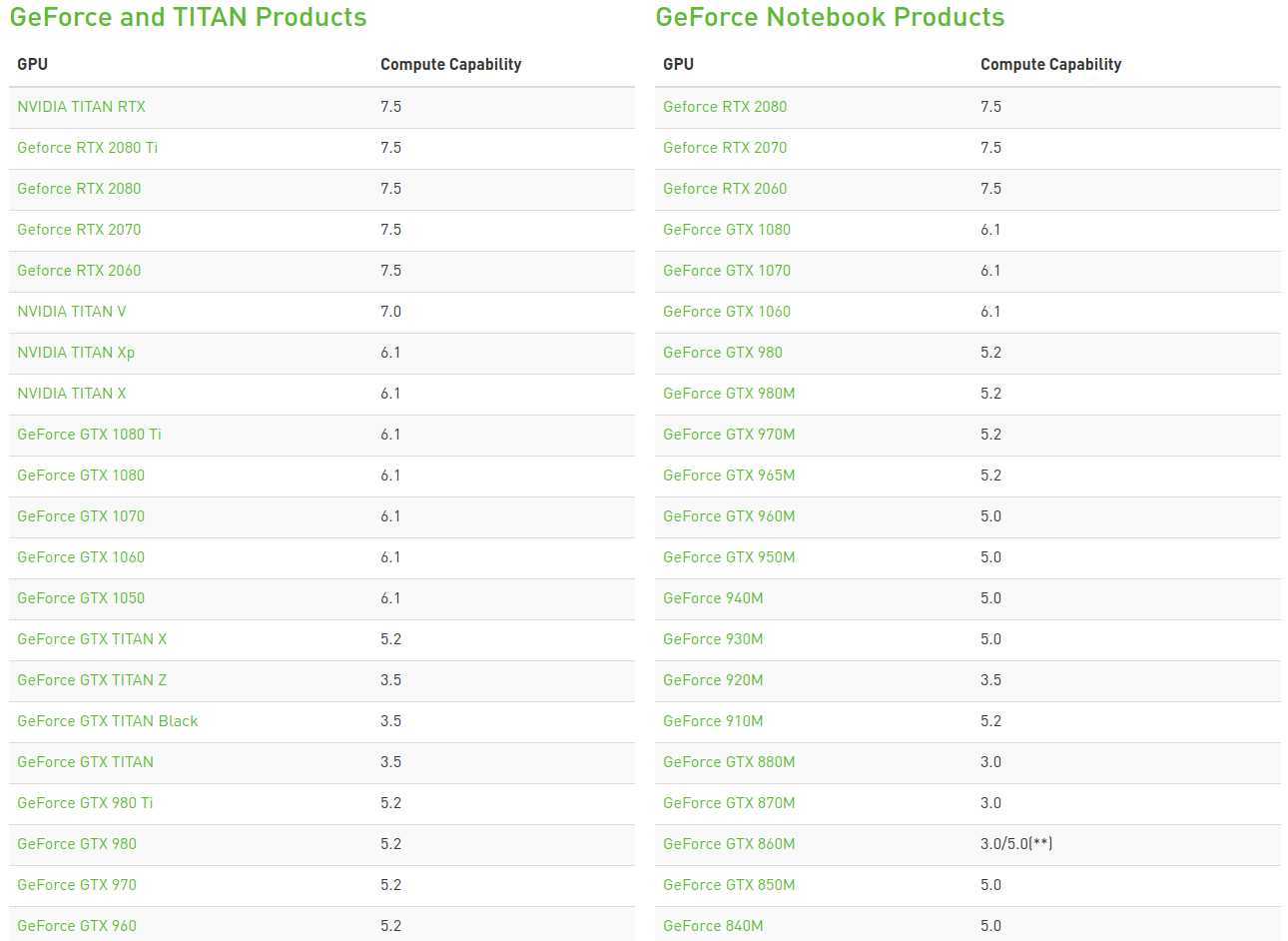Open the GeForce GTX 850M link
The width and height of the screenshot is (1288, 941).
click(x=729, y=885)
